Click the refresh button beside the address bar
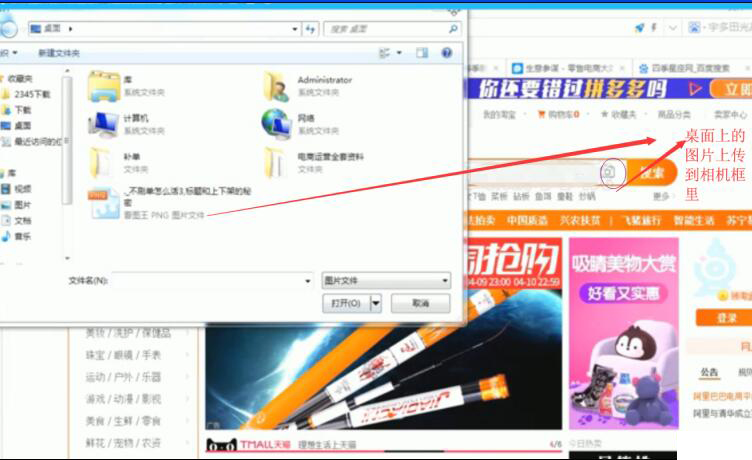Viewport: 752px width, 460px height. (310, 29)
